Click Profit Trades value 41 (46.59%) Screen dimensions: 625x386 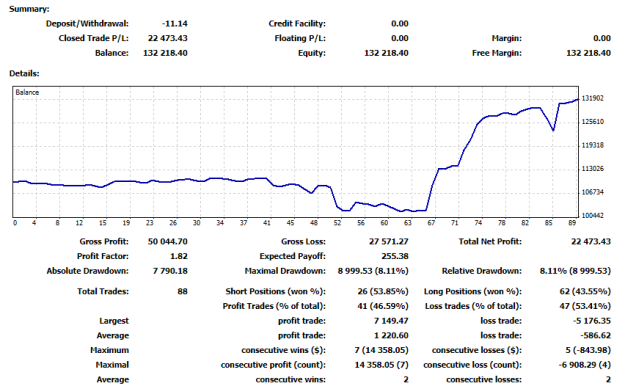[x=383, y=306]
